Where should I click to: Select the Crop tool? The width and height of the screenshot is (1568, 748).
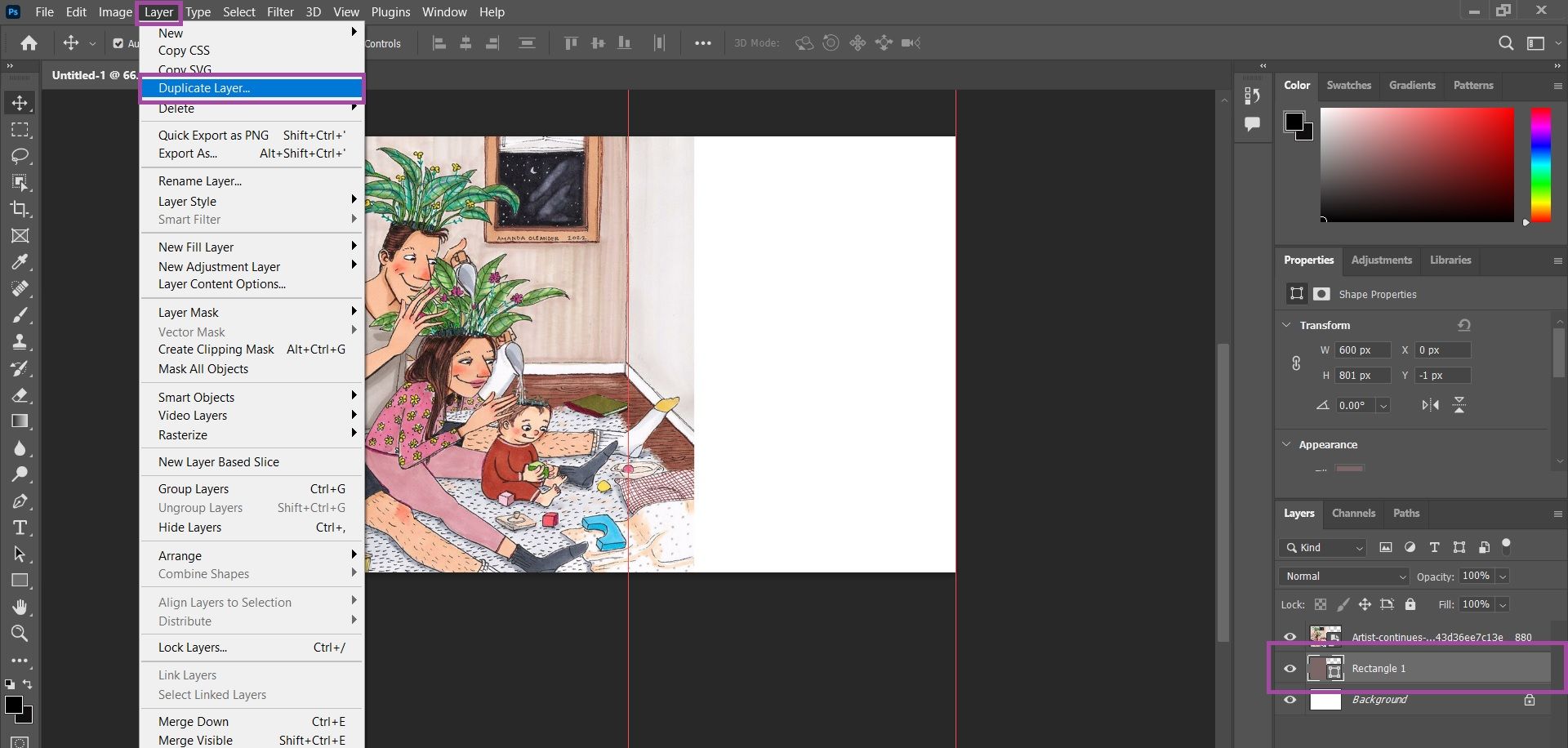pyautogui.click(x=20, y=209)
